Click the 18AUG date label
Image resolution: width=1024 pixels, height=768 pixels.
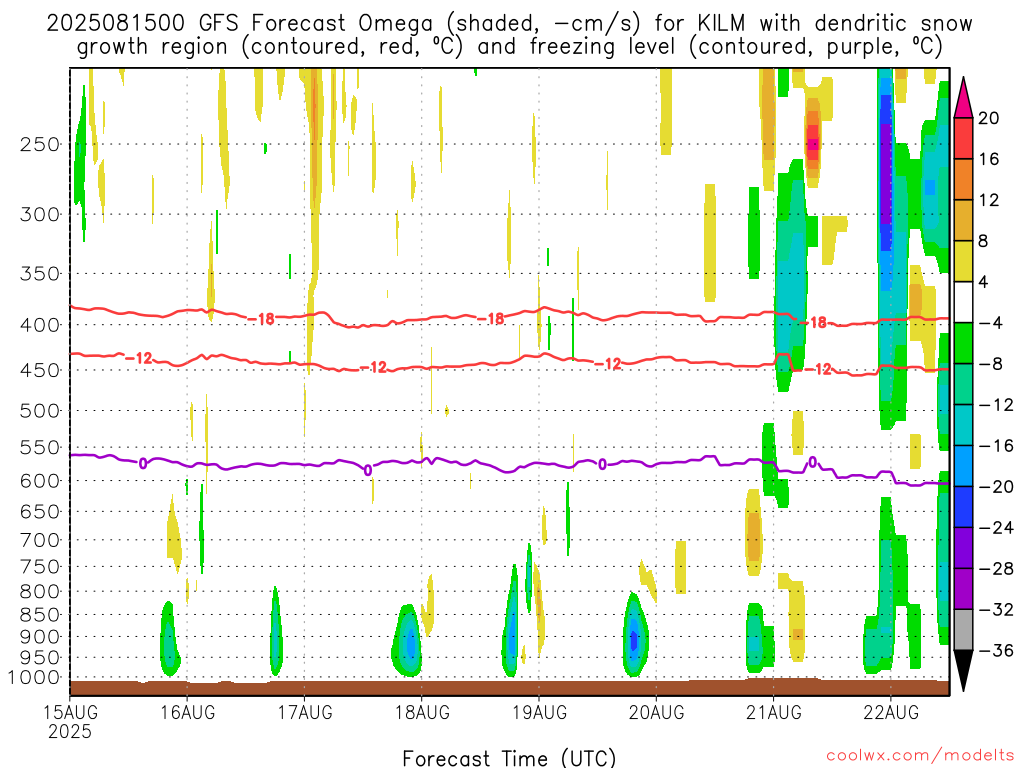tap(422, 712)
